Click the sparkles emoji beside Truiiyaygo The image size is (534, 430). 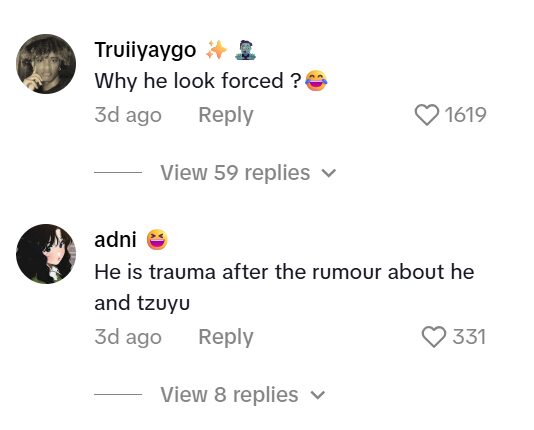[217, 50]
